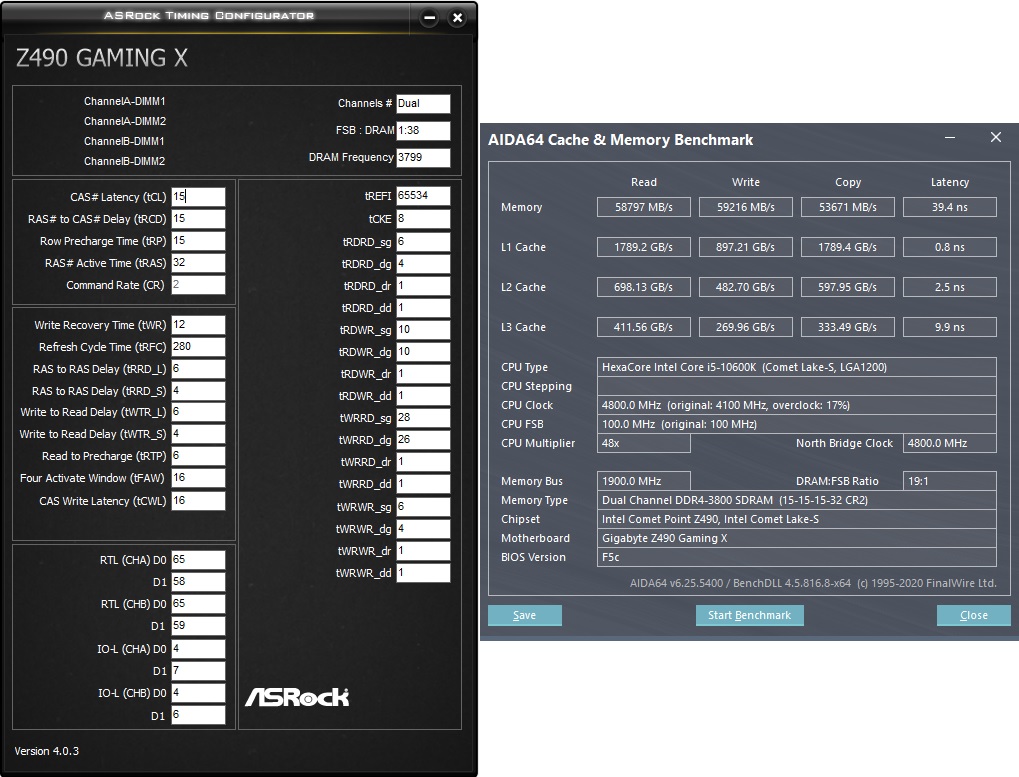This screenshot has width=1019, height=777.
Task: Click the ASRock logo
Action: pos(297,697)
